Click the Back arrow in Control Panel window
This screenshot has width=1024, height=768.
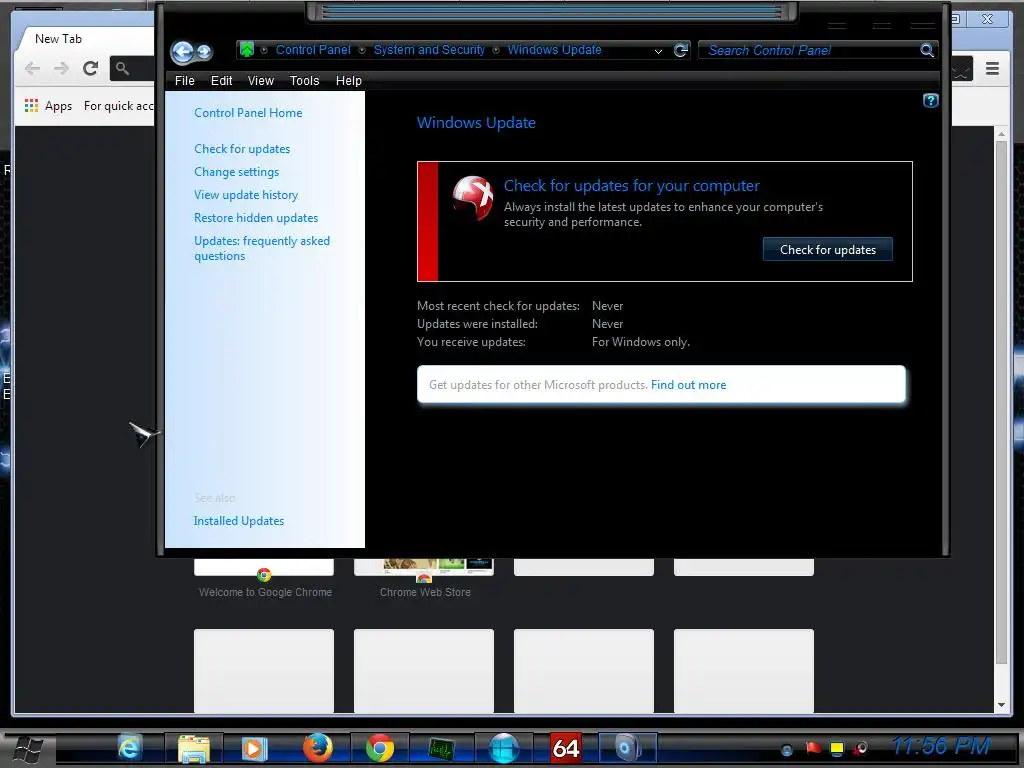[x=182, y=52]
